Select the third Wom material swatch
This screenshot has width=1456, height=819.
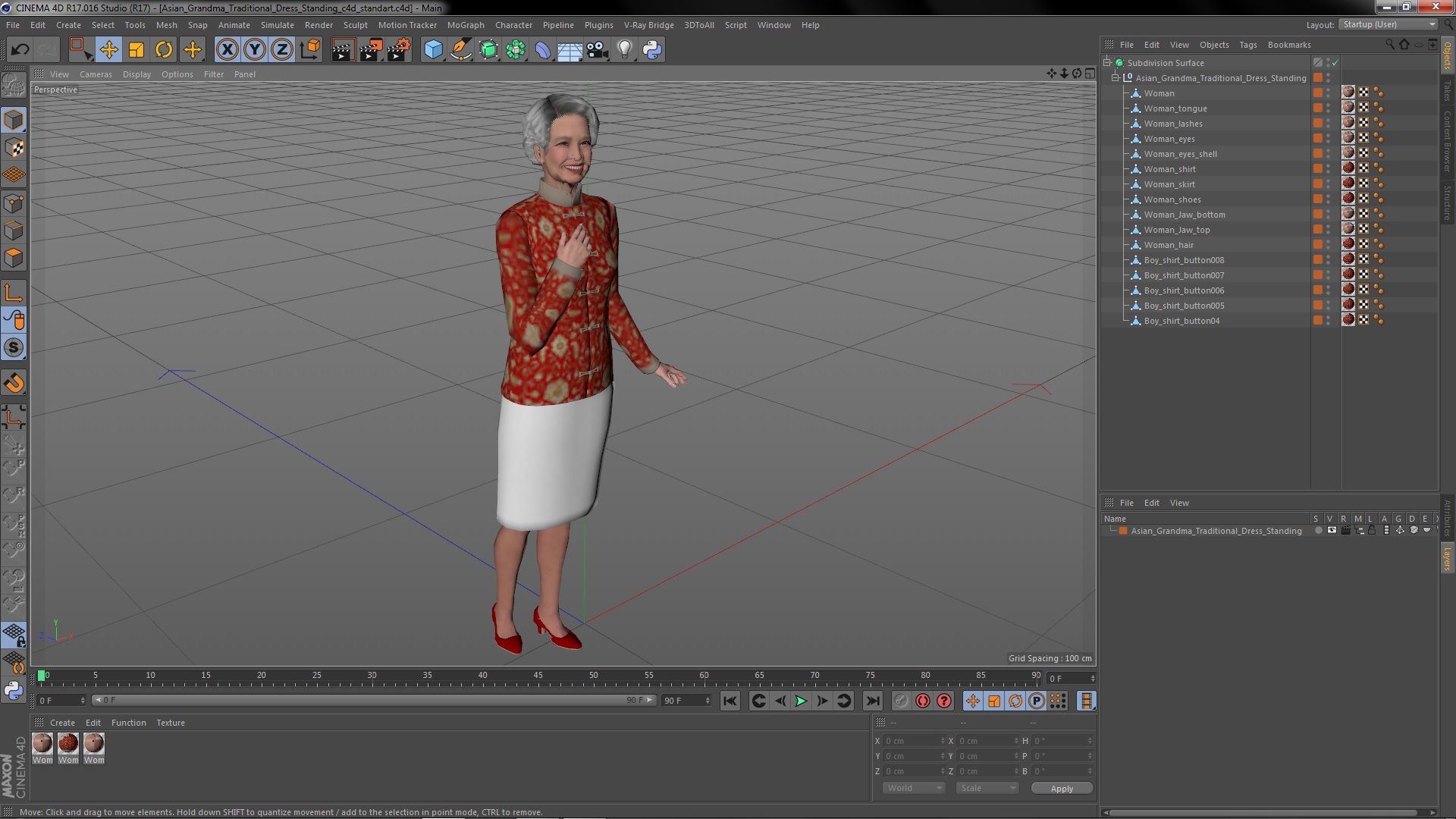(94, 748)
